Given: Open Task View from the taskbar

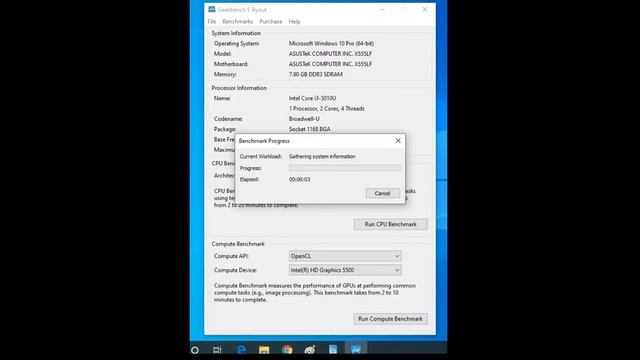Looking at the screenshot, I should pyautogui.click(x=217, y=350).
